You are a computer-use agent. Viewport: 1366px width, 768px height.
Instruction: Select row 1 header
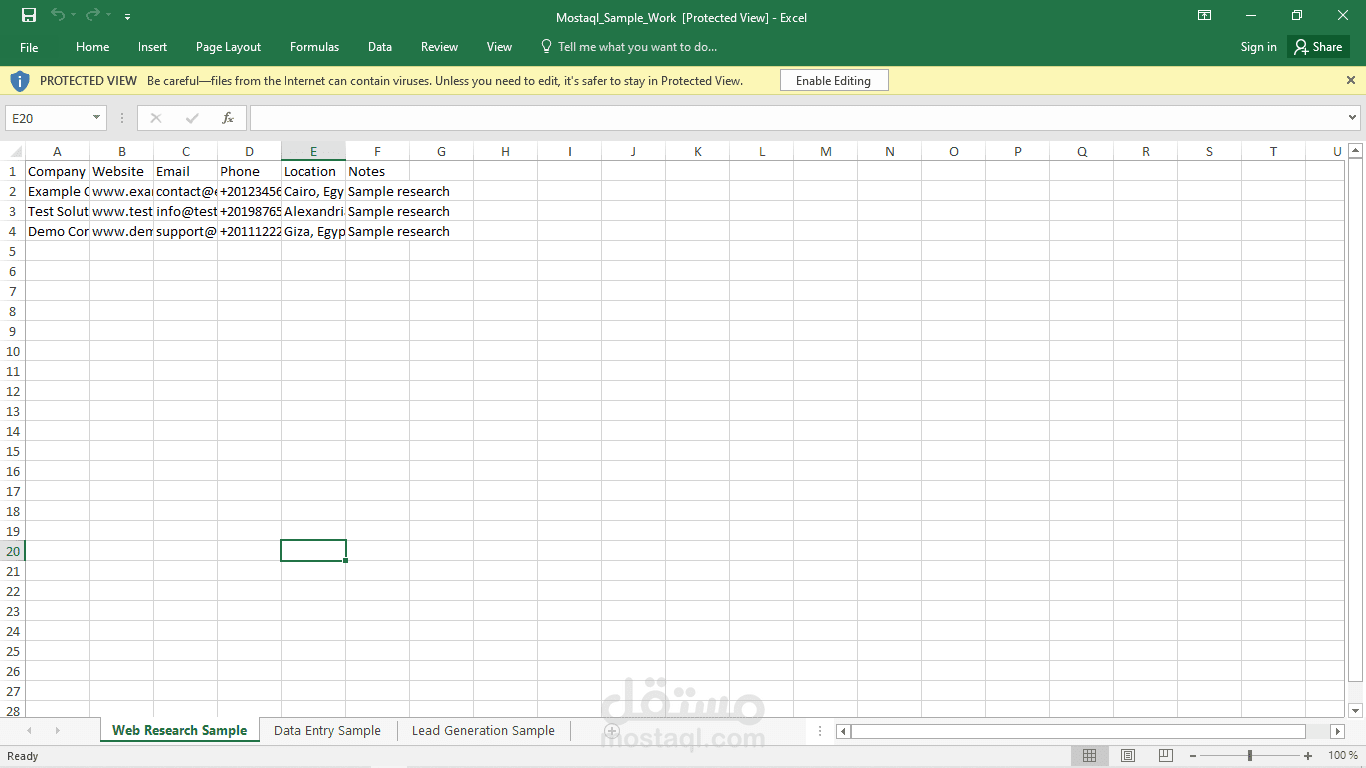click(x=13, y=171)
